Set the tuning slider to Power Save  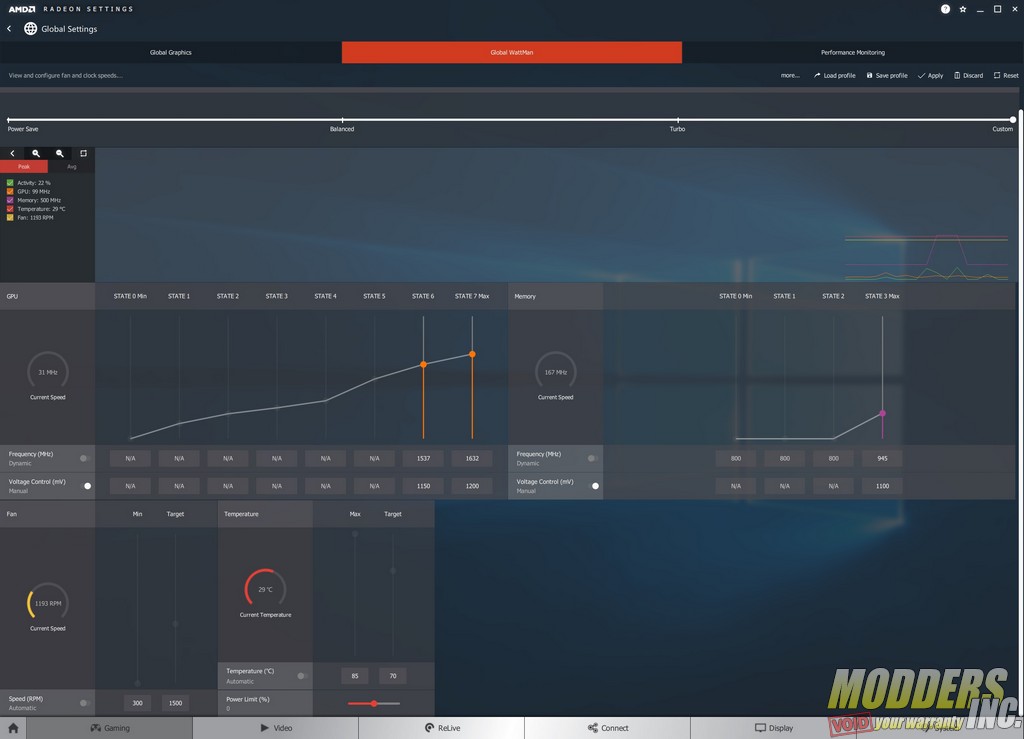pos(8,120)
